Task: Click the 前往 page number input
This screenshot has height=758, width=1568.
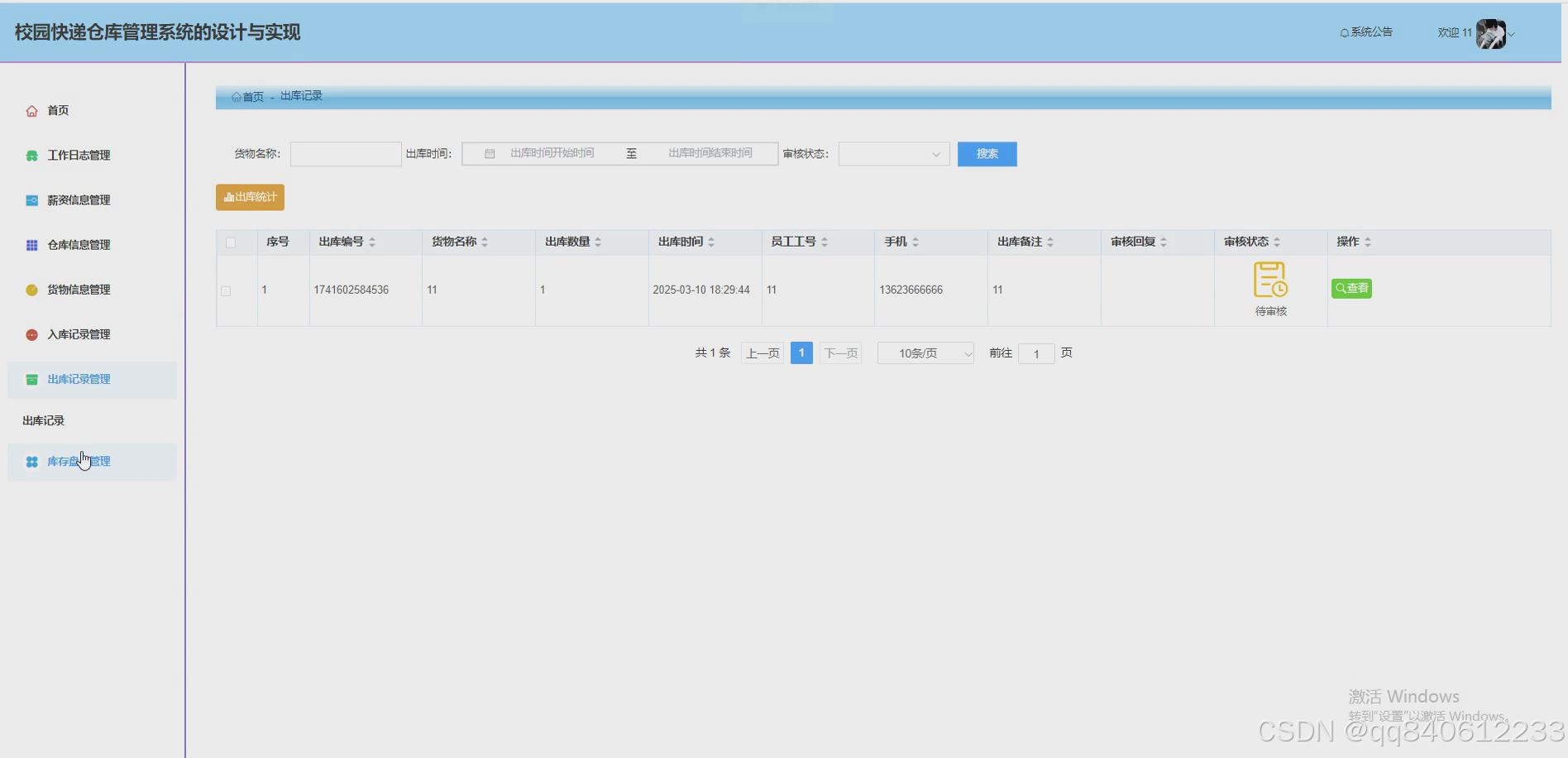Action: click(1036, 354)
